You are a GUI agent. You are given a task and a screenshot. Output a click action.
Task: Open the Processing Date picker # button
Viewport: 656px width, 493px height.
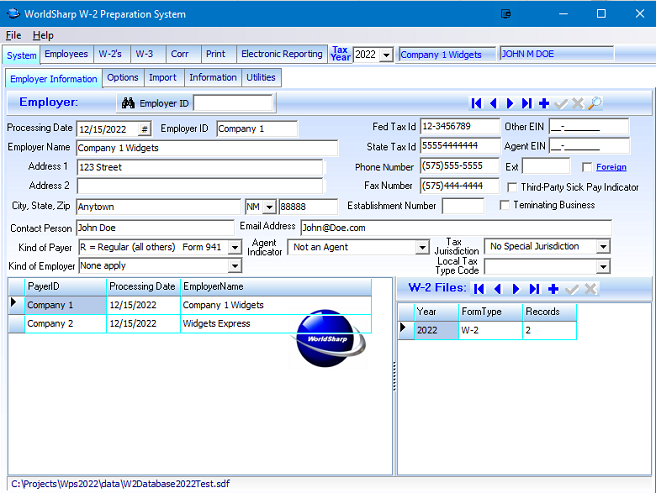pos(144,129)
